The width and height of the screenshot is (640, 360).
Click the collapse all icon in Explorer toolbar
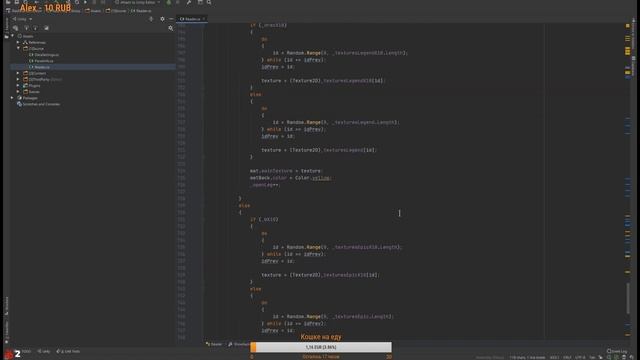tap(36, 28)
